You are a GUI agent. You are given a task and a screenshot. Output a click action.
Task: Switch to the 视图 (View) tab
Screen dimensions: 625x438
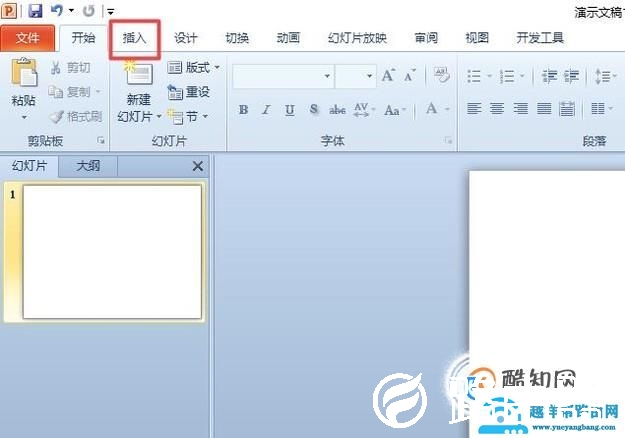tap(477, 38)
